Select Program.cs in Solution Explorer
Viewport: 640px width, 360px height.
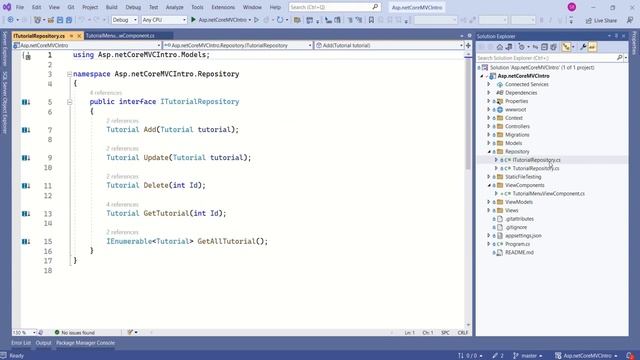tap(517, 244)
